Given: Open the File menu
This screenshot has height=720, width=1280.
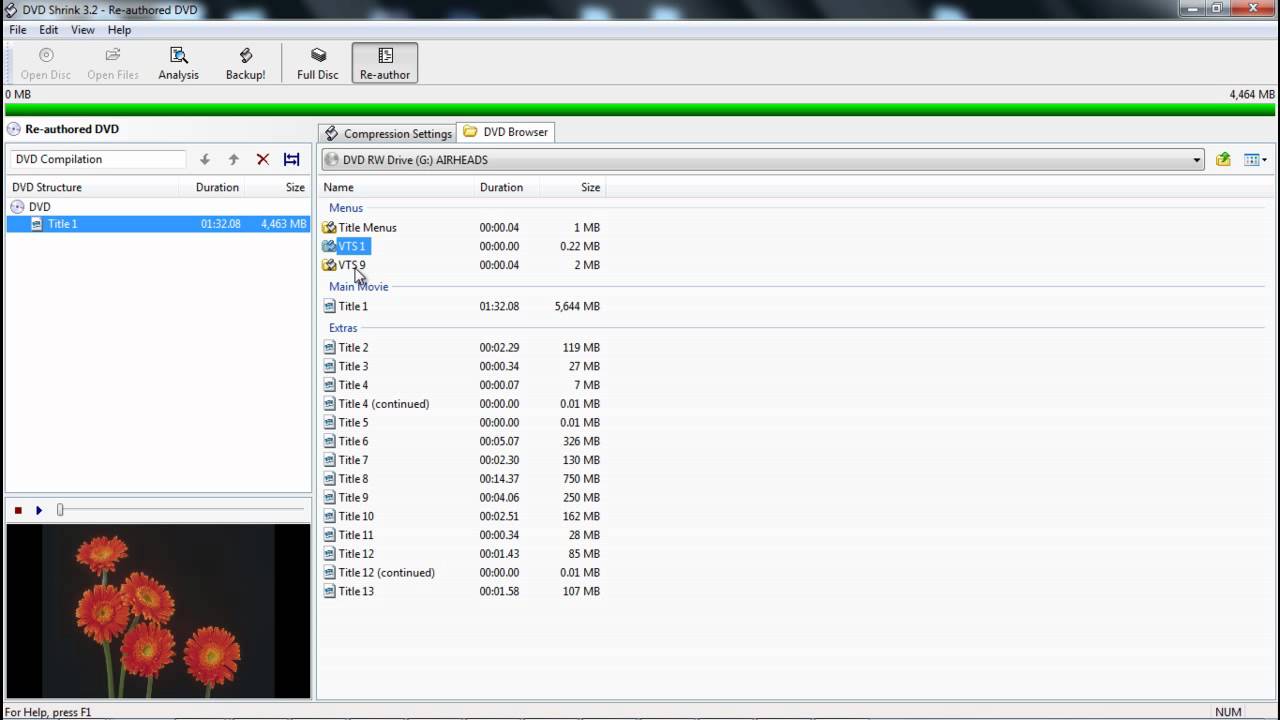Looking at the screenshot, I should tap(18, 30).
